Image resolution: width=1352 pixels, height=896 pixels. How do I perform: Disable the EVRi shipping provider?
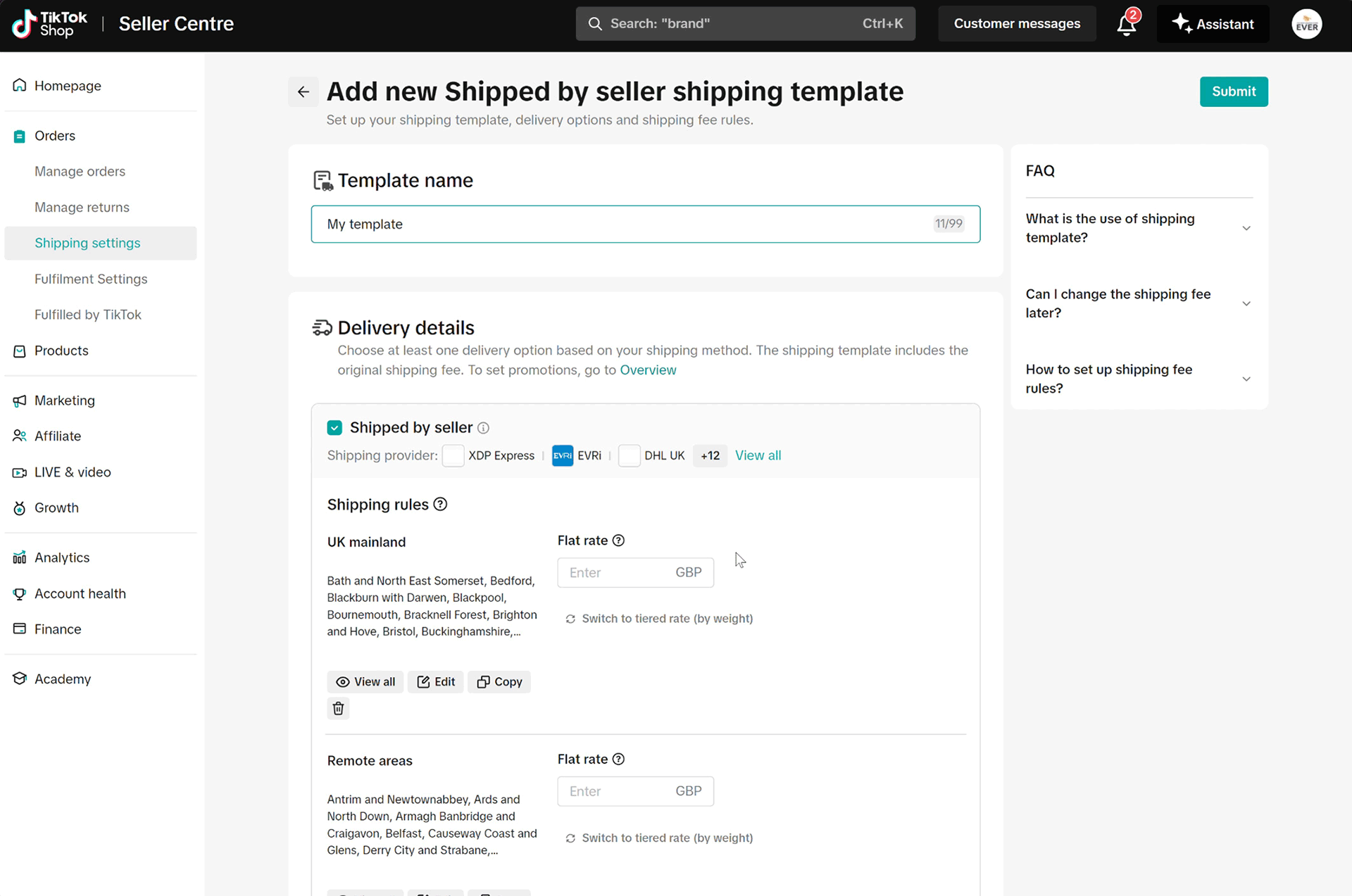pyautogui.click(x=562, y=455)
